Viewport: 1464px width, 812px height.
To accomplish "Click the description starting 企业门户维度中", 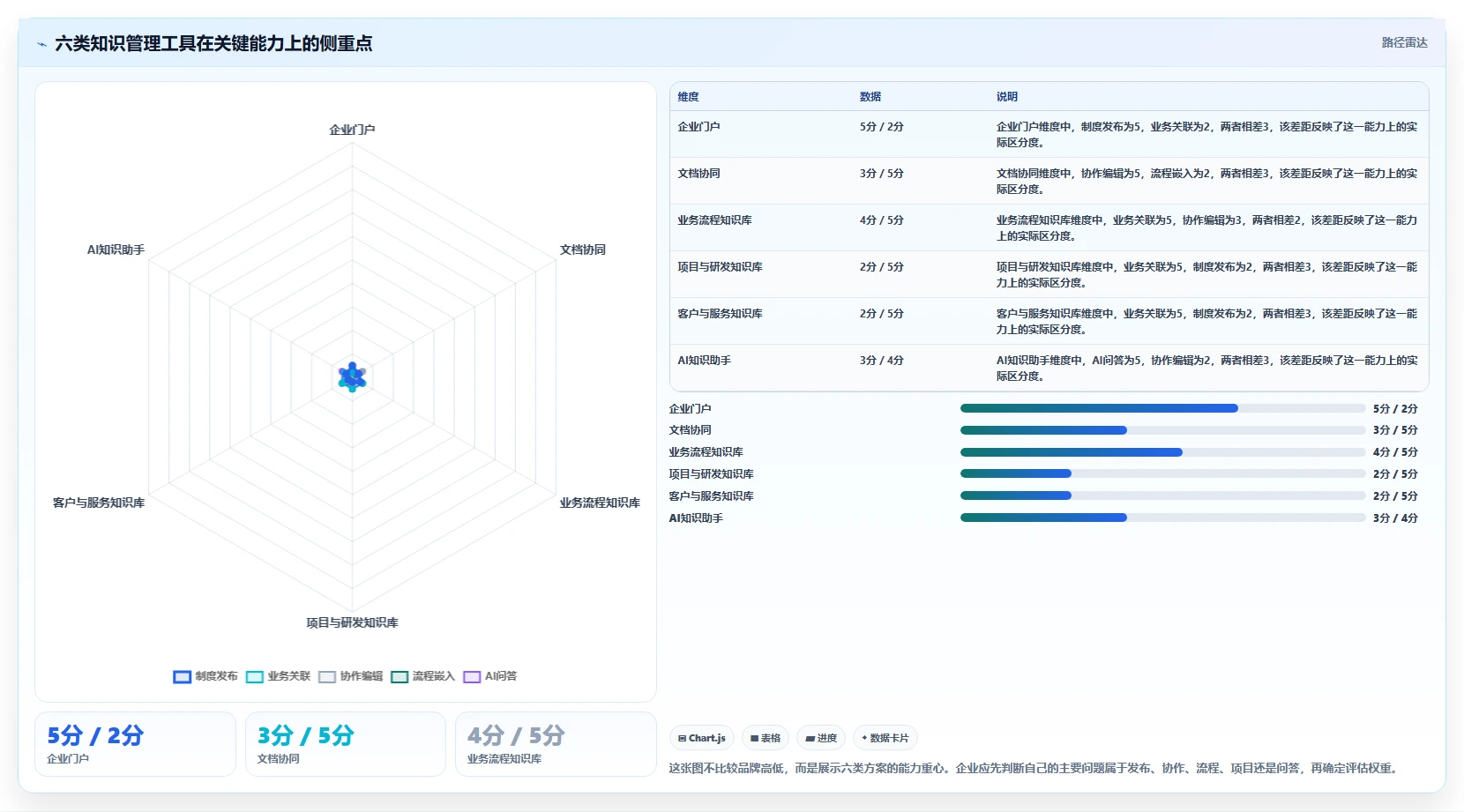I will tap(1206, 134).
